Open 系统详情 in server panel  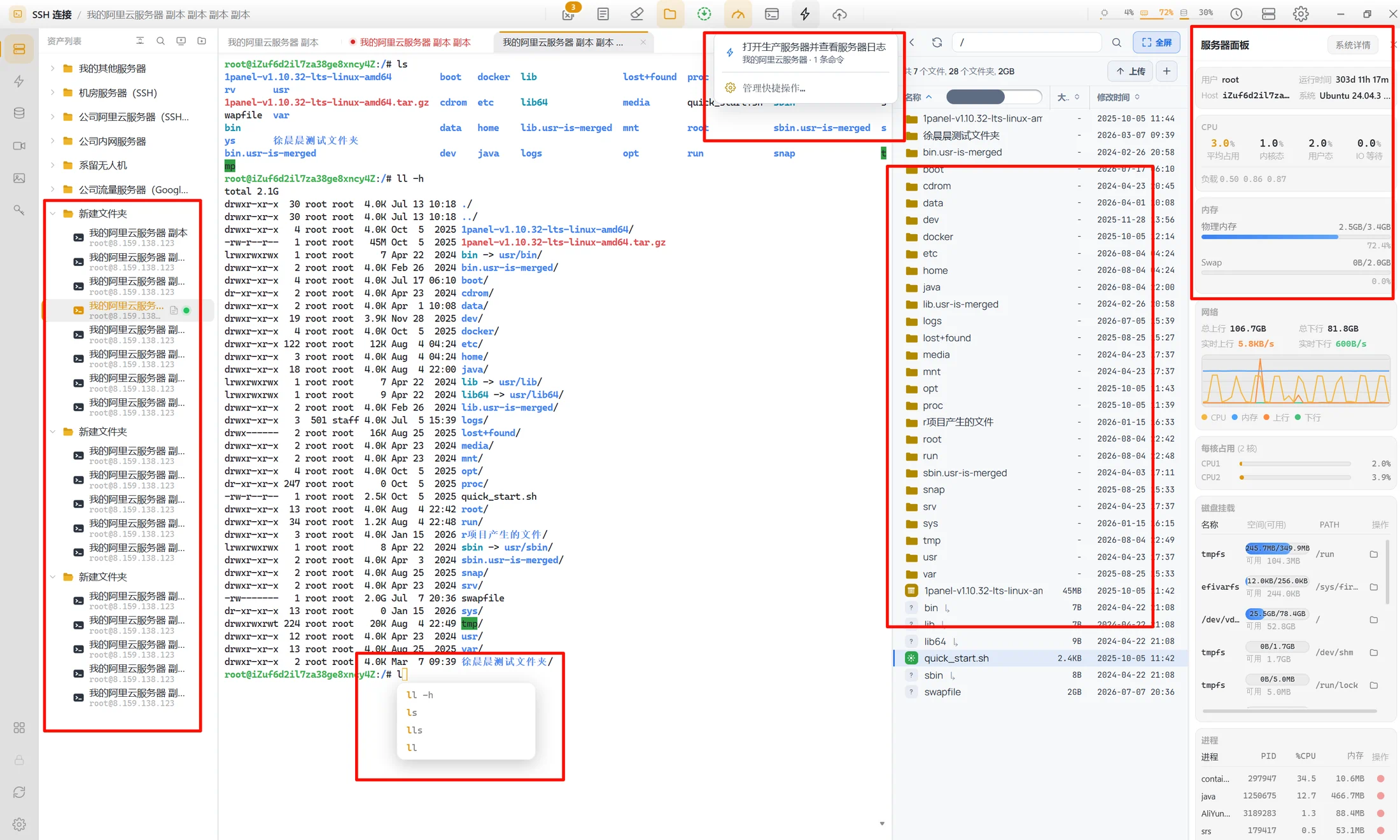pos(1352,45)
